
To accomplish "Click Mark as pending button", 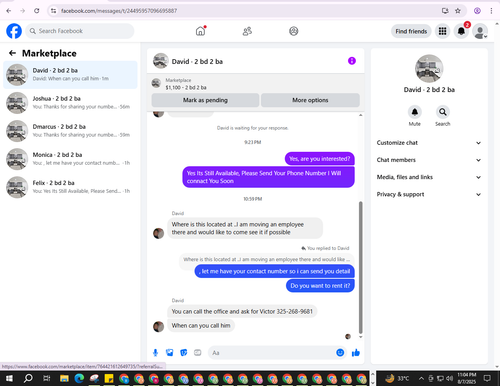I will [205, 100].
